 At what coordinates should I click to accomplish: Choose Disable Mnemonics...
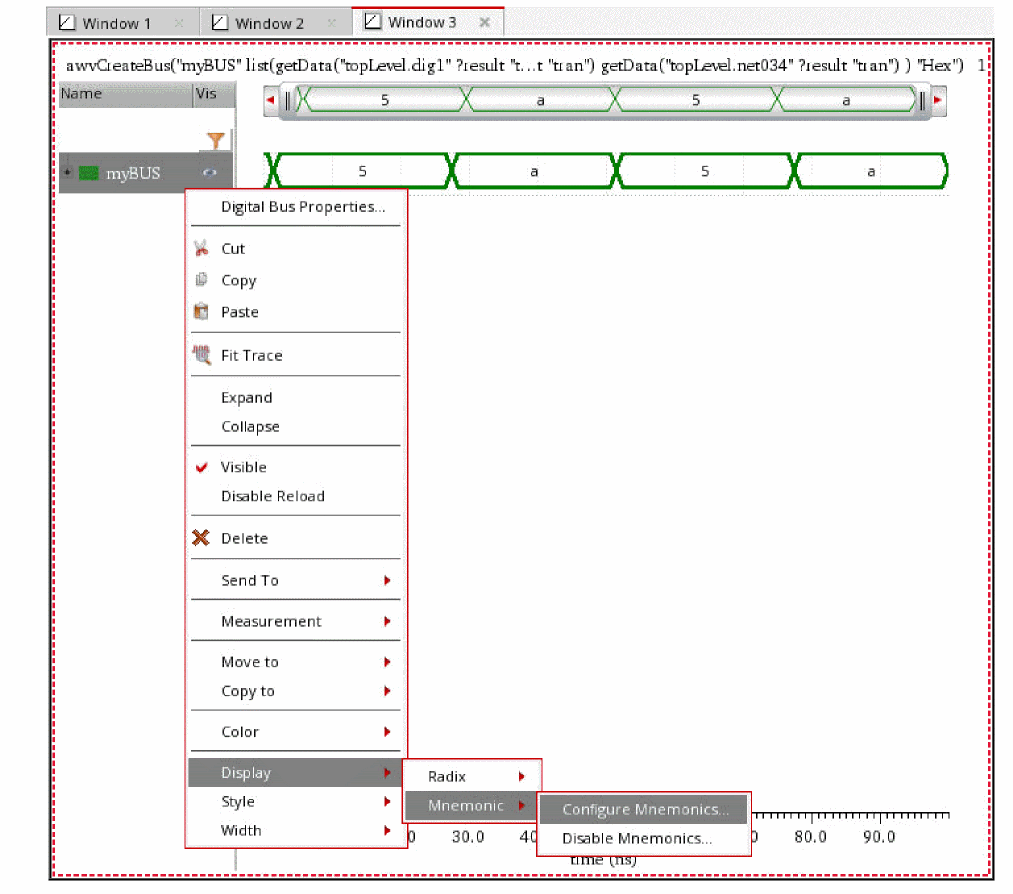[x=643, y=838]
